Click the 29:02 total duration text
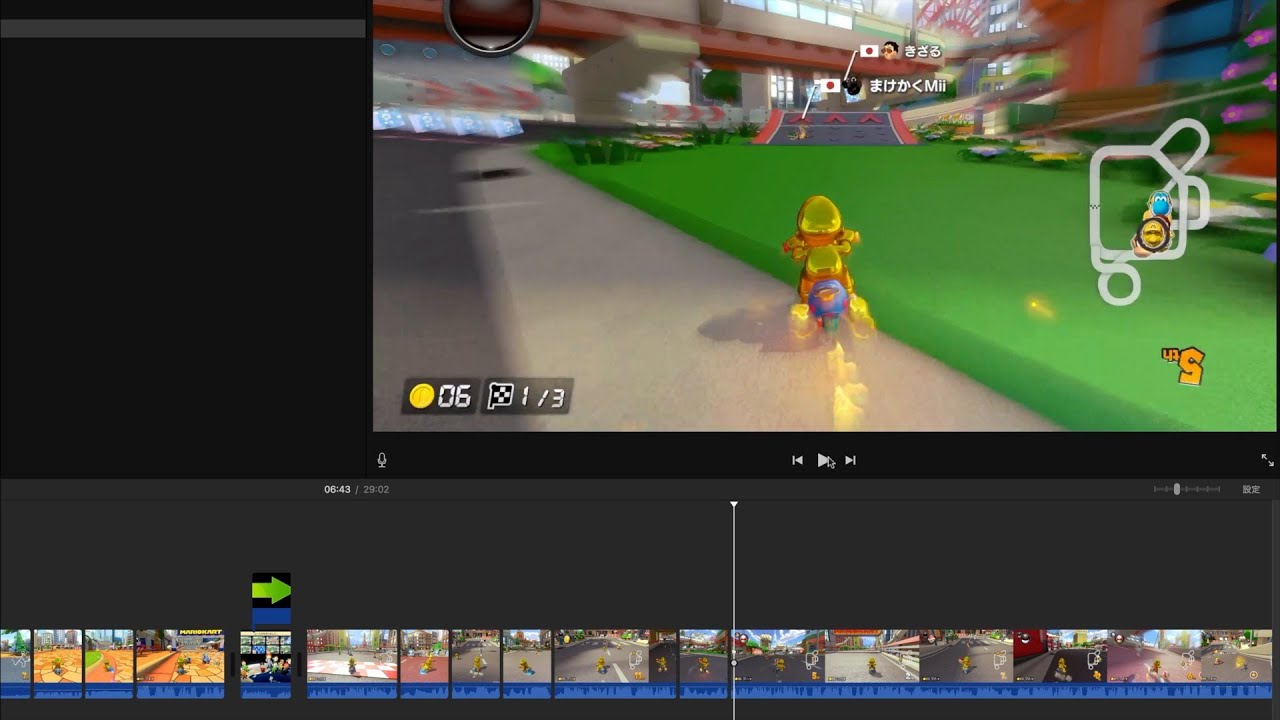This screenshot has width=1280, height=720. click(x=376, y=490)
